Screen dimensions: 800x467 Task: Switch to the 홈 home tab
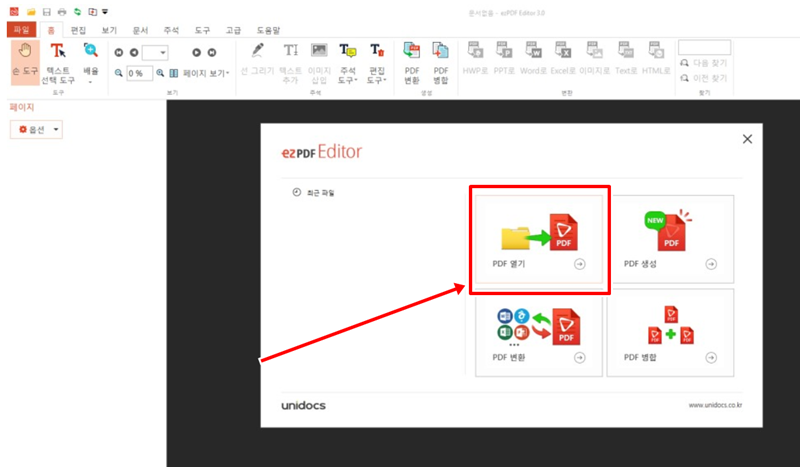51,30
